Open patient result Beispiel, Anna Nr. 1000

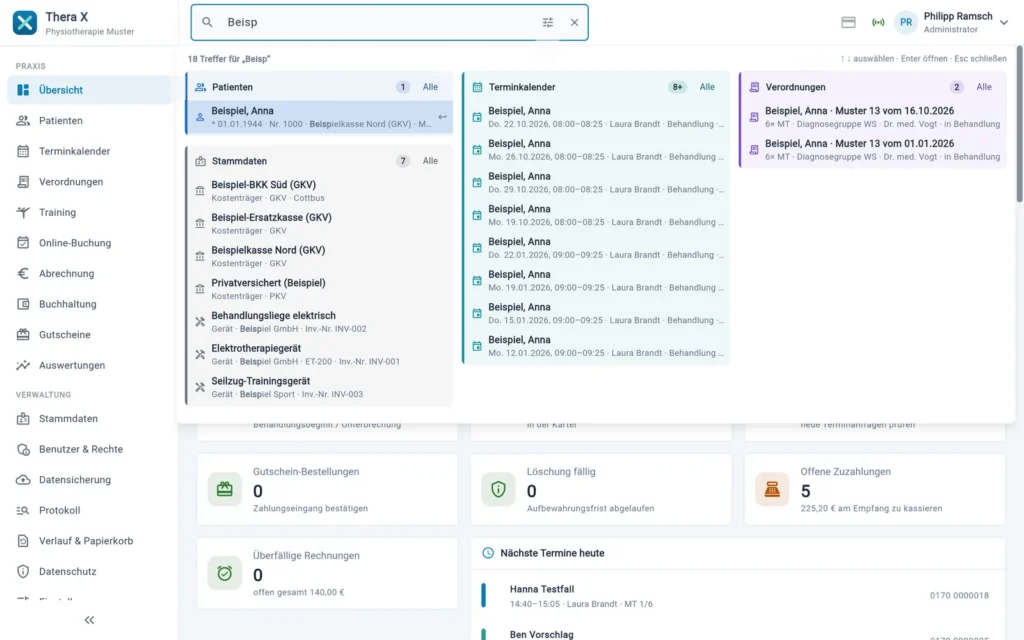tap(320, 117)
